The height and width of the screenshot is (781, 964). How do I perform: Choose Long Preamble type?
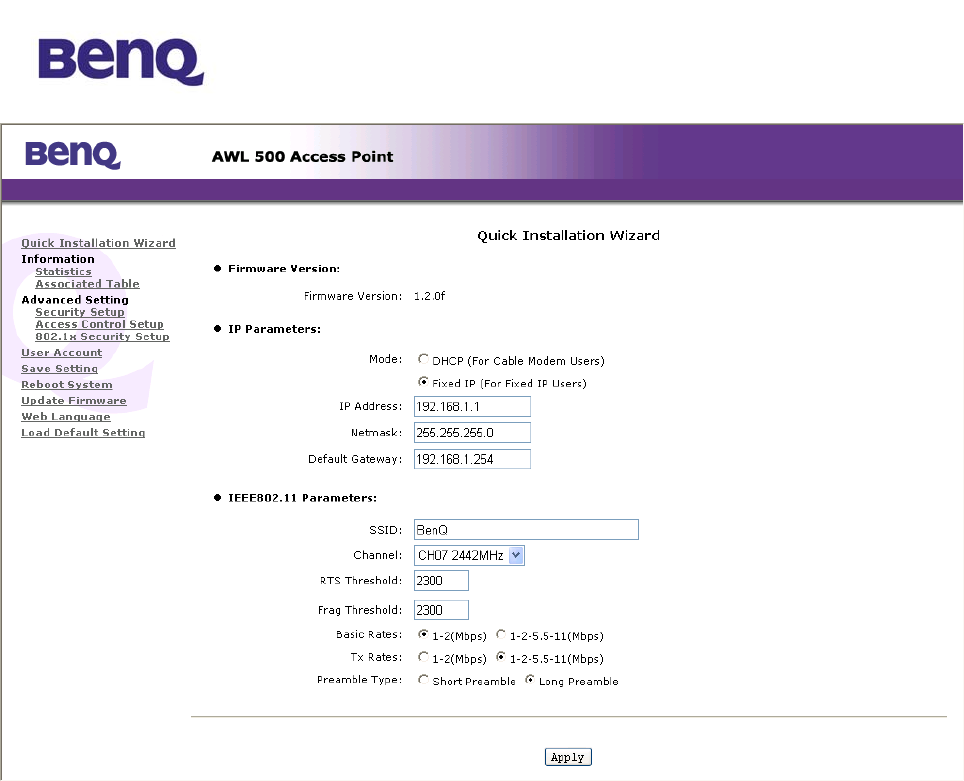point(529,680)
